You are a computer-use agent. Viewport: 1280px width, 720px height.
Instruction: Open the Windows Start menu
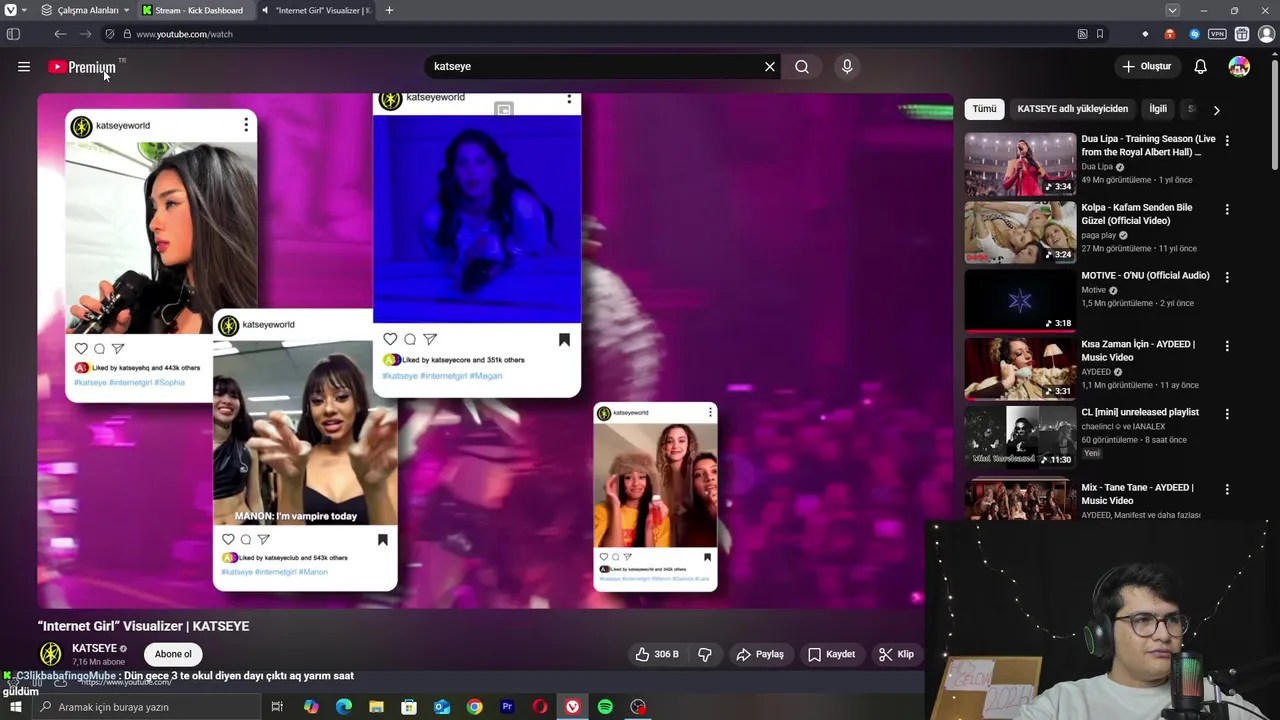pos(15,707)
